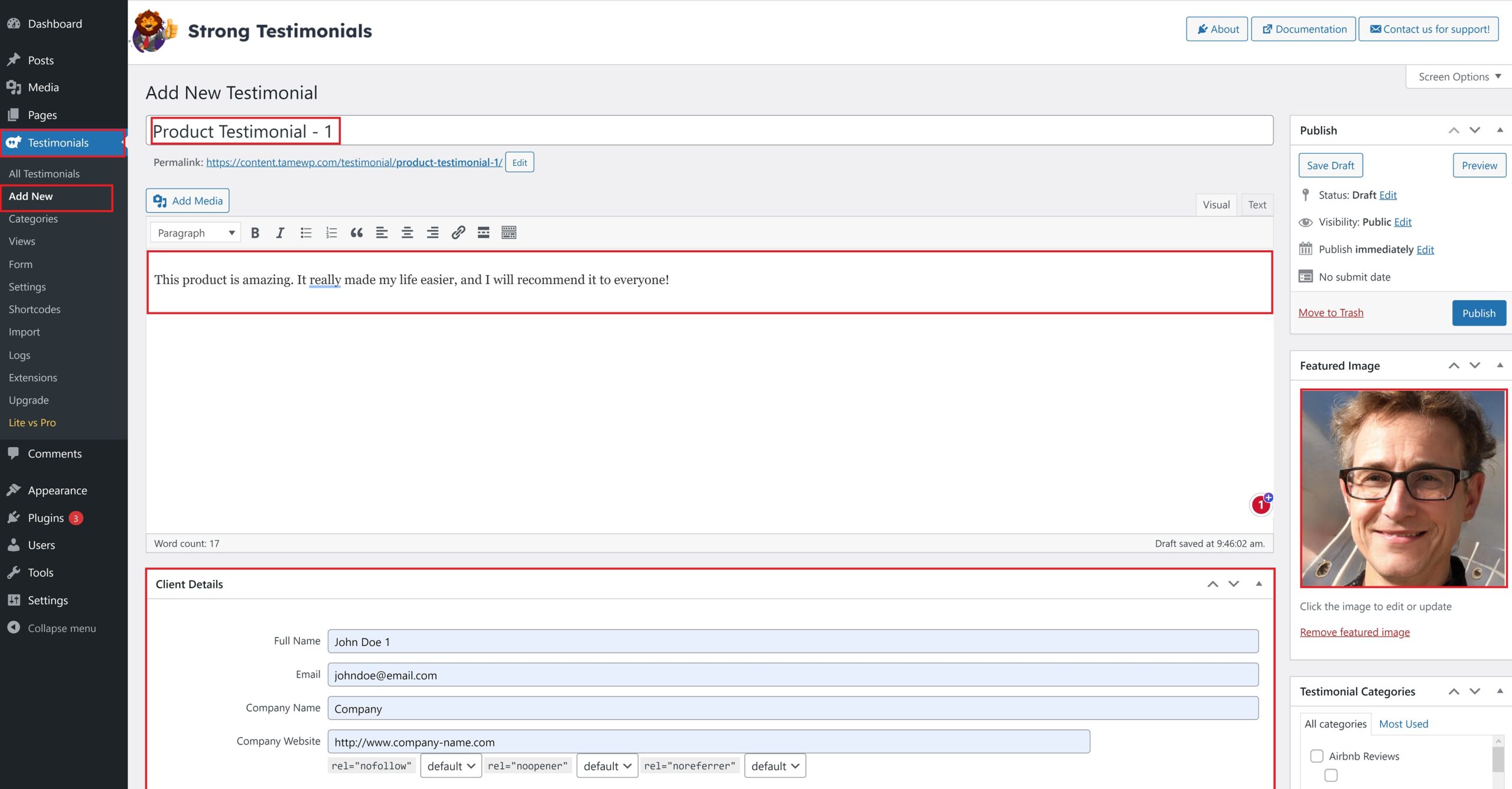Check the subcategory under Airbnb Reviews
Viewport: 1512px width, 789px height.
coord(1331,775)
